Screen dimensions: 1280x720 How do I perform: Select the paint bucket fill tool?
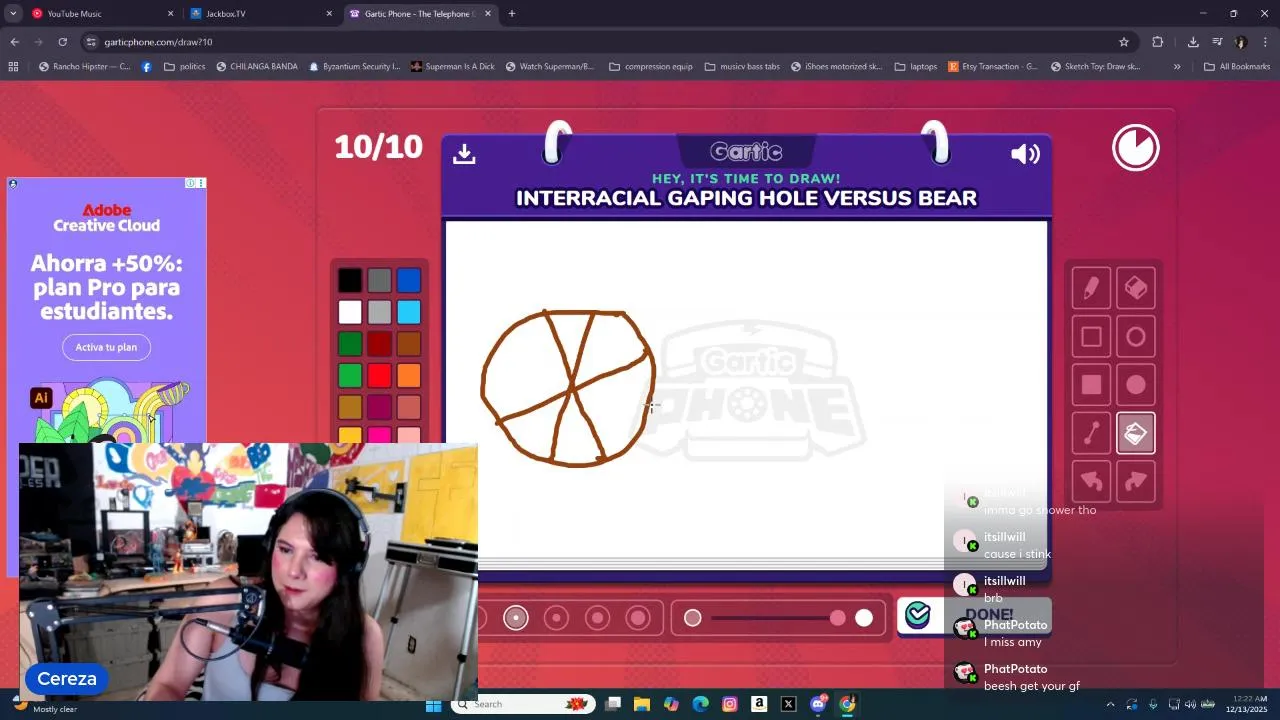point(1136,433)
